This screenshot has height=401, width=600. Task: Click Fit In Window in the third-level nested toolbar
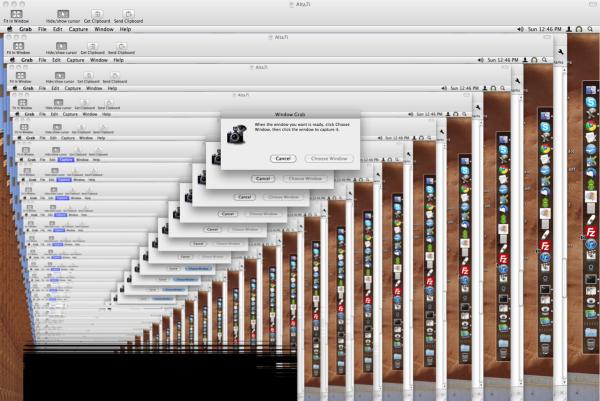[x=20, y=77]
